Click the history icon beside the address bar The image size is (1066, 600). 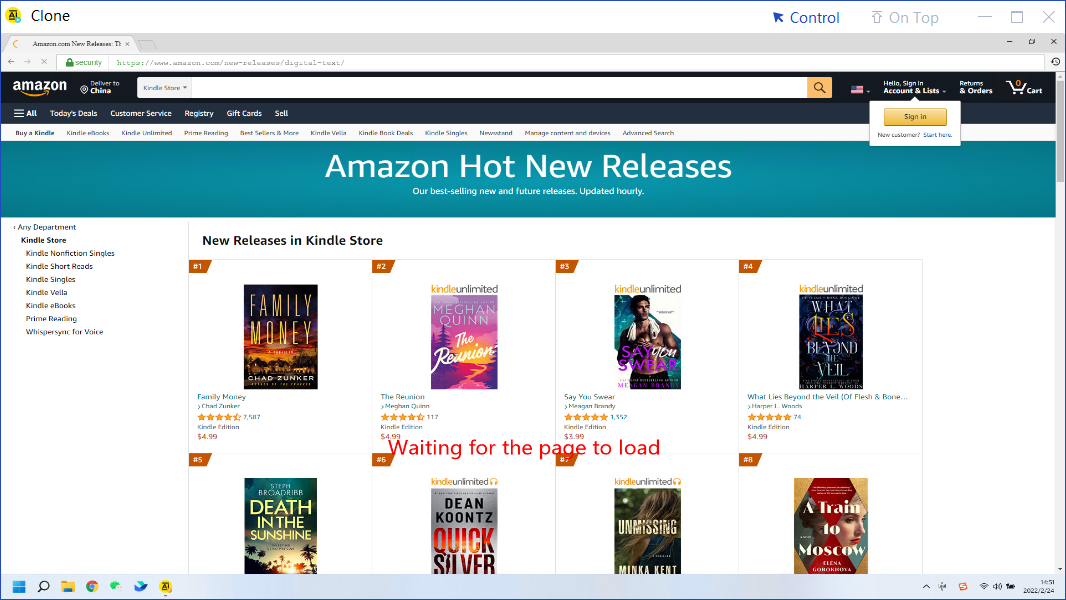point(1055,62)
